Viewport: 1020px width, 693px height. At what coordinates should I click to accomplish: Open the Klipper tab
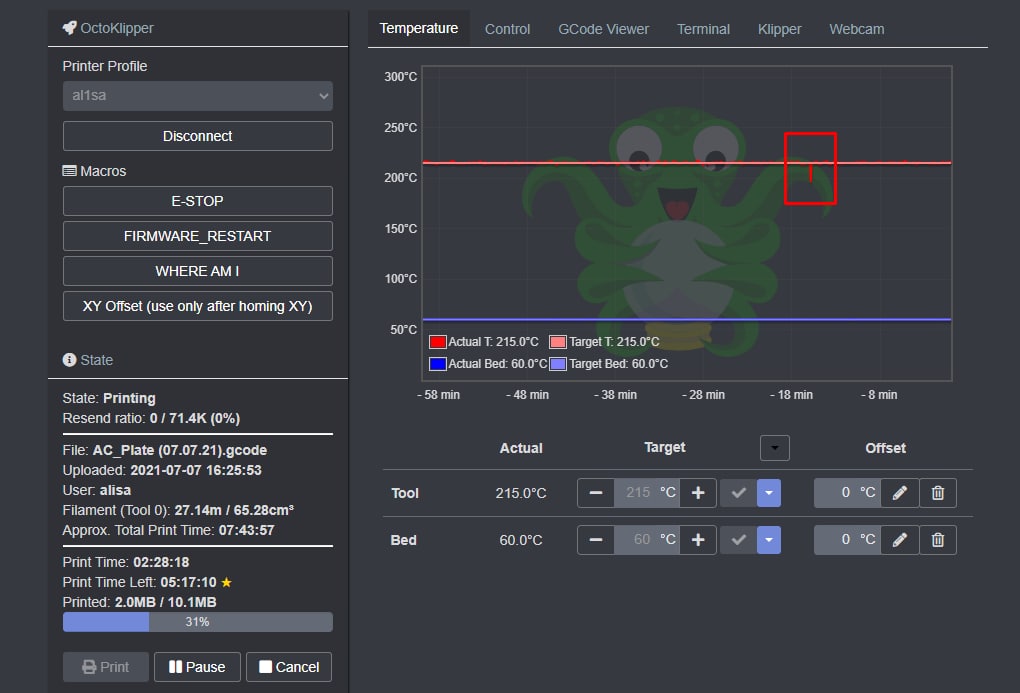point(779,29)
